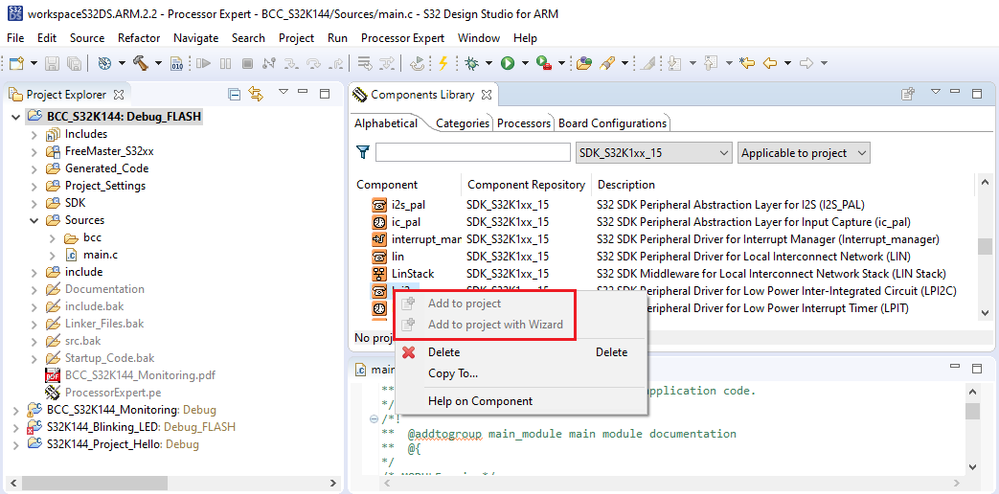999x494 pixels.
Task: Switch to the Categories tab
Action: [x=462, y=123]
